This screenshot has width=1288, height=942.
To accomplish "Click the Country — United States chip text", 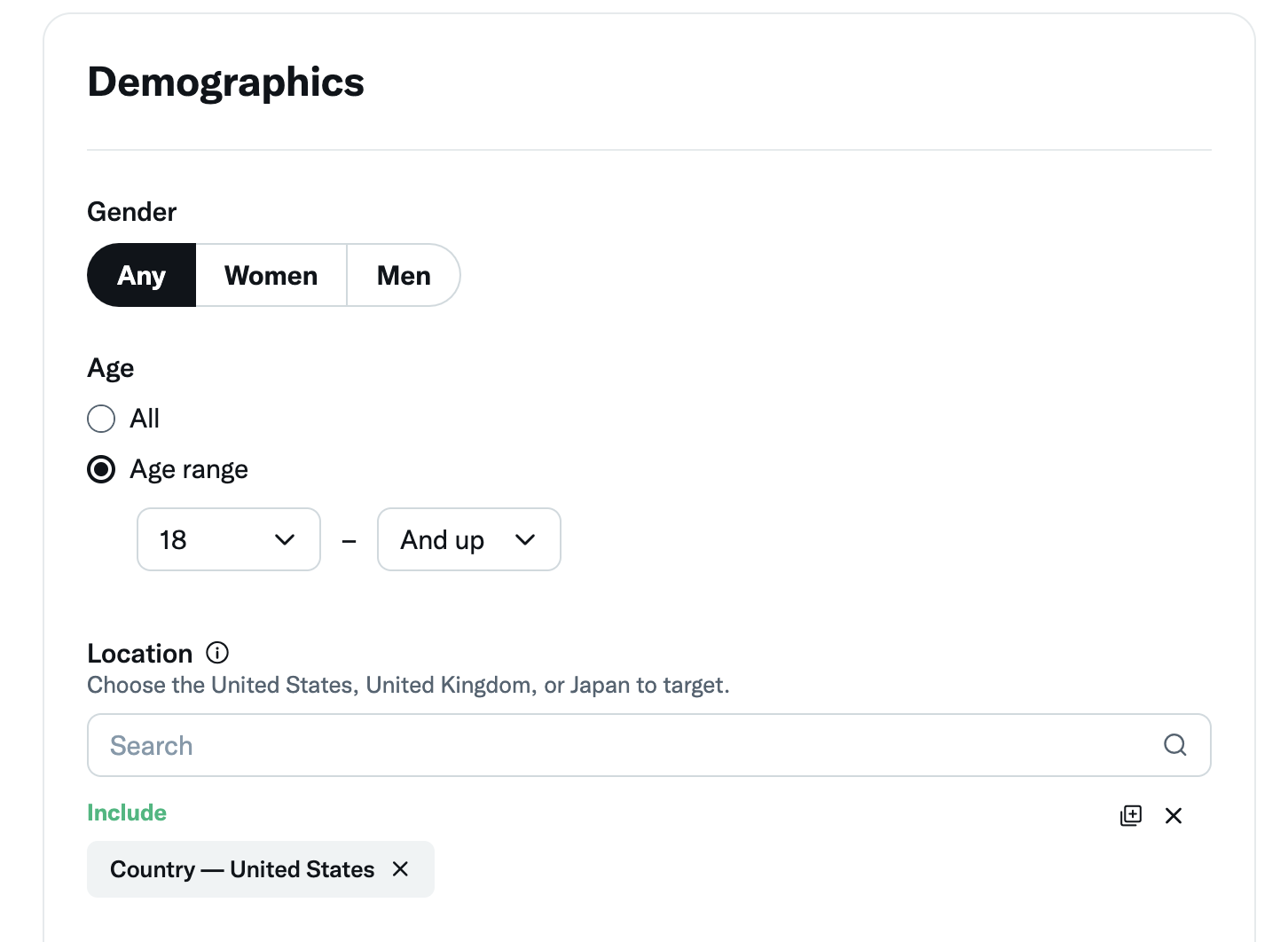I will (242, 869).
